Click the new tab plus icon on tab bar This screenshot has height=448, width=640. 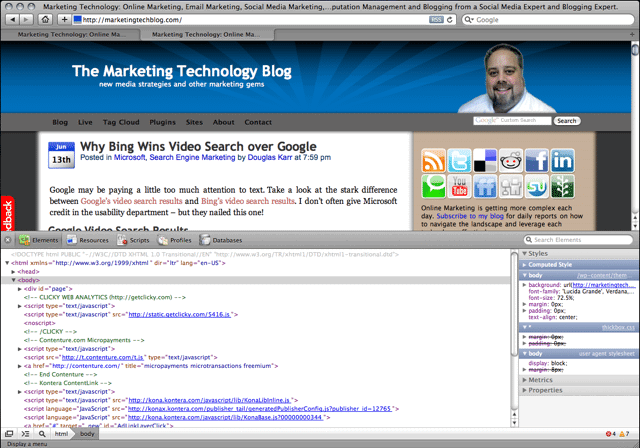[x=632, y=35]
